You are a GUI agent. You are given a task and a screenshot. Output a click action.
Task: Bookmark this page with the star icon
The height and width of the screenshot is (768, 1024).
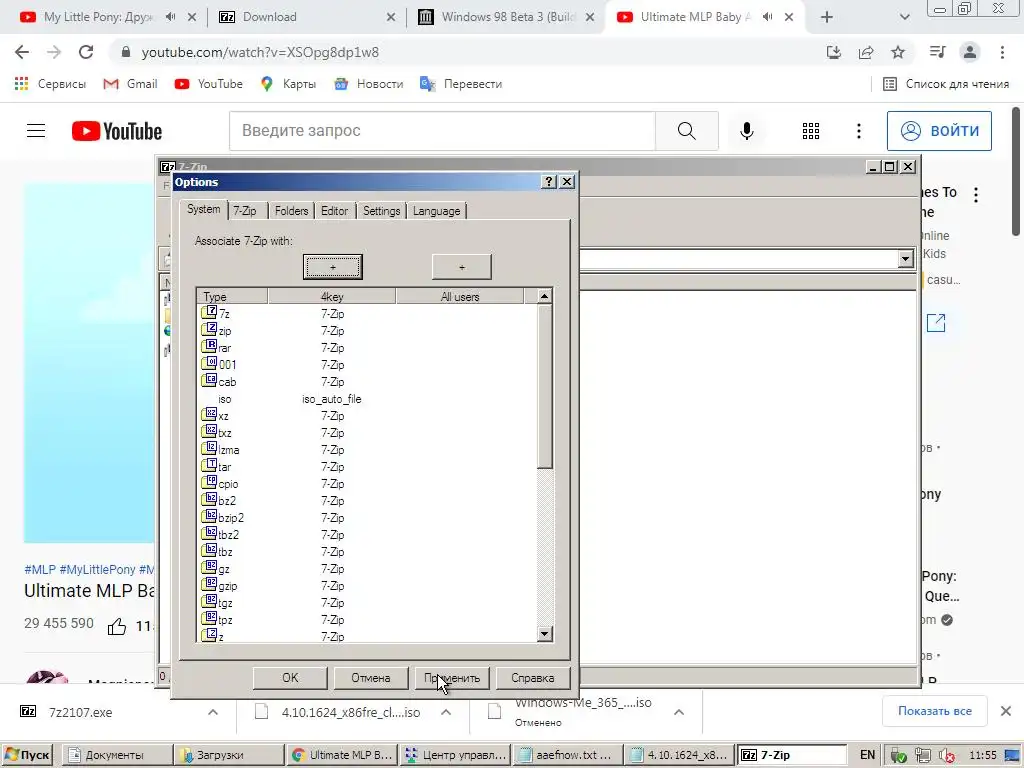898,52
